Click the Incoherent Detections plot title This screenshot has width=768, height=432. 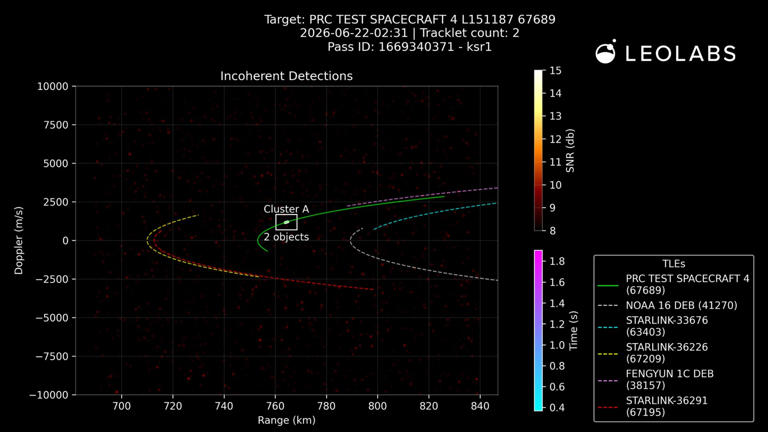pyautogui.click(x=287, y=76)
